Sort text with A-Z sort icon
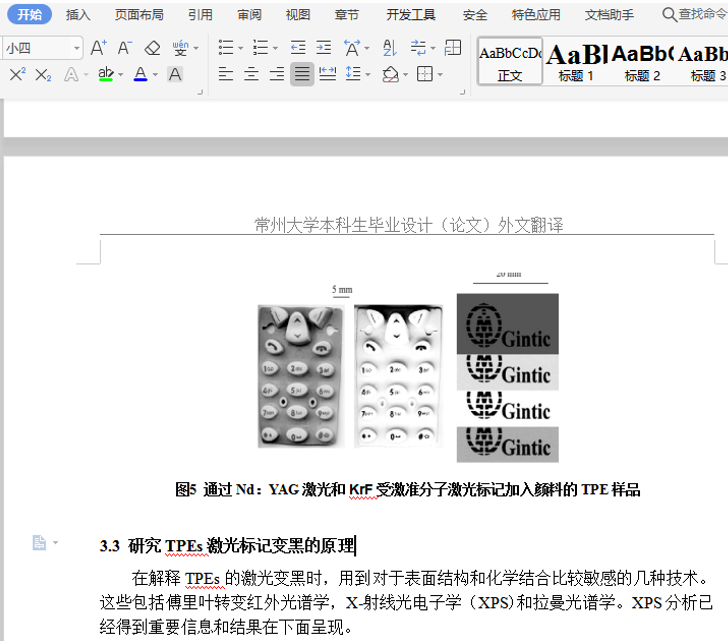This screenshot has height=641, width=728. (389, 47)
